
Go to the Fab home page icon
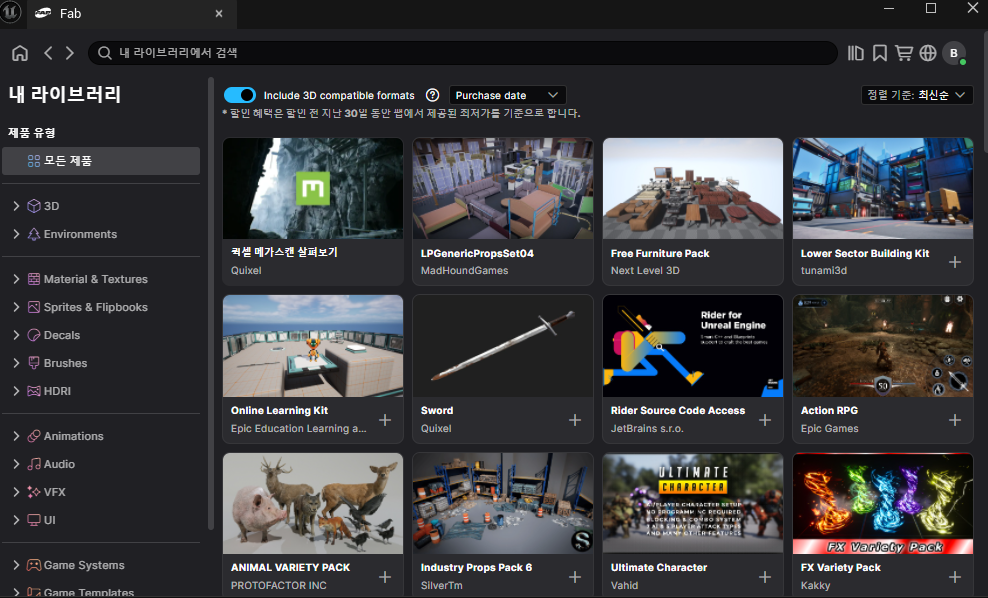tap(20, 54)
